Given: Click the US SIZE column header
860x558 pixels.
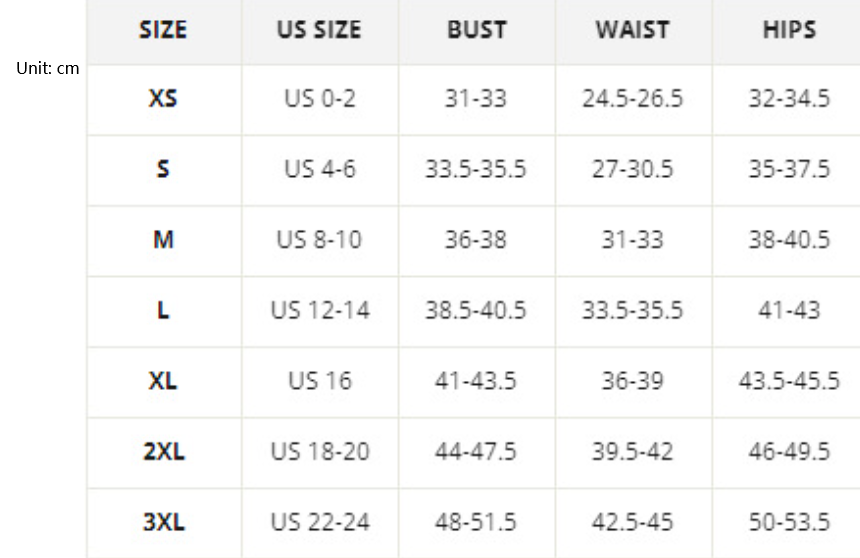Looking at the screenshot, I should point(319,30).
